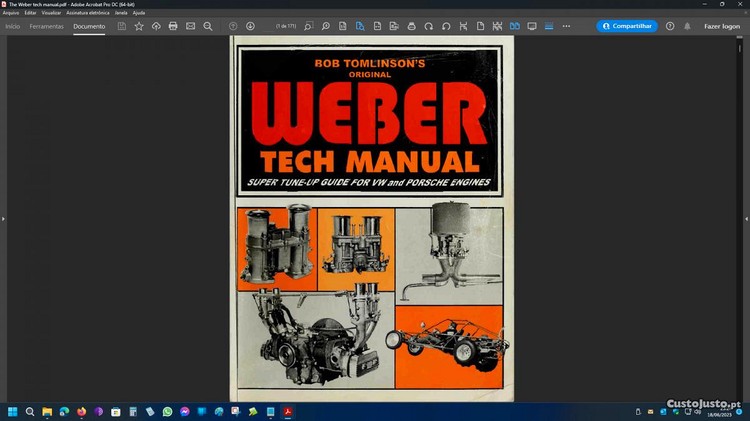This screenshot has height=421, width=750.
Task: Send file via the email envelope icon
Action: click(x=190, y=26)
